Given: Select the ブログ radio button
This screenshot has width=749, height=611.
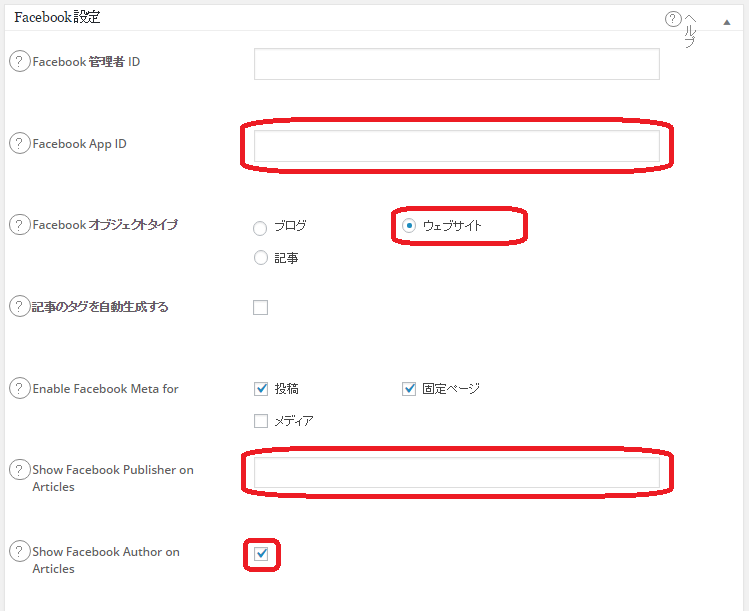Looking at the screenshot, I should 260,228.
